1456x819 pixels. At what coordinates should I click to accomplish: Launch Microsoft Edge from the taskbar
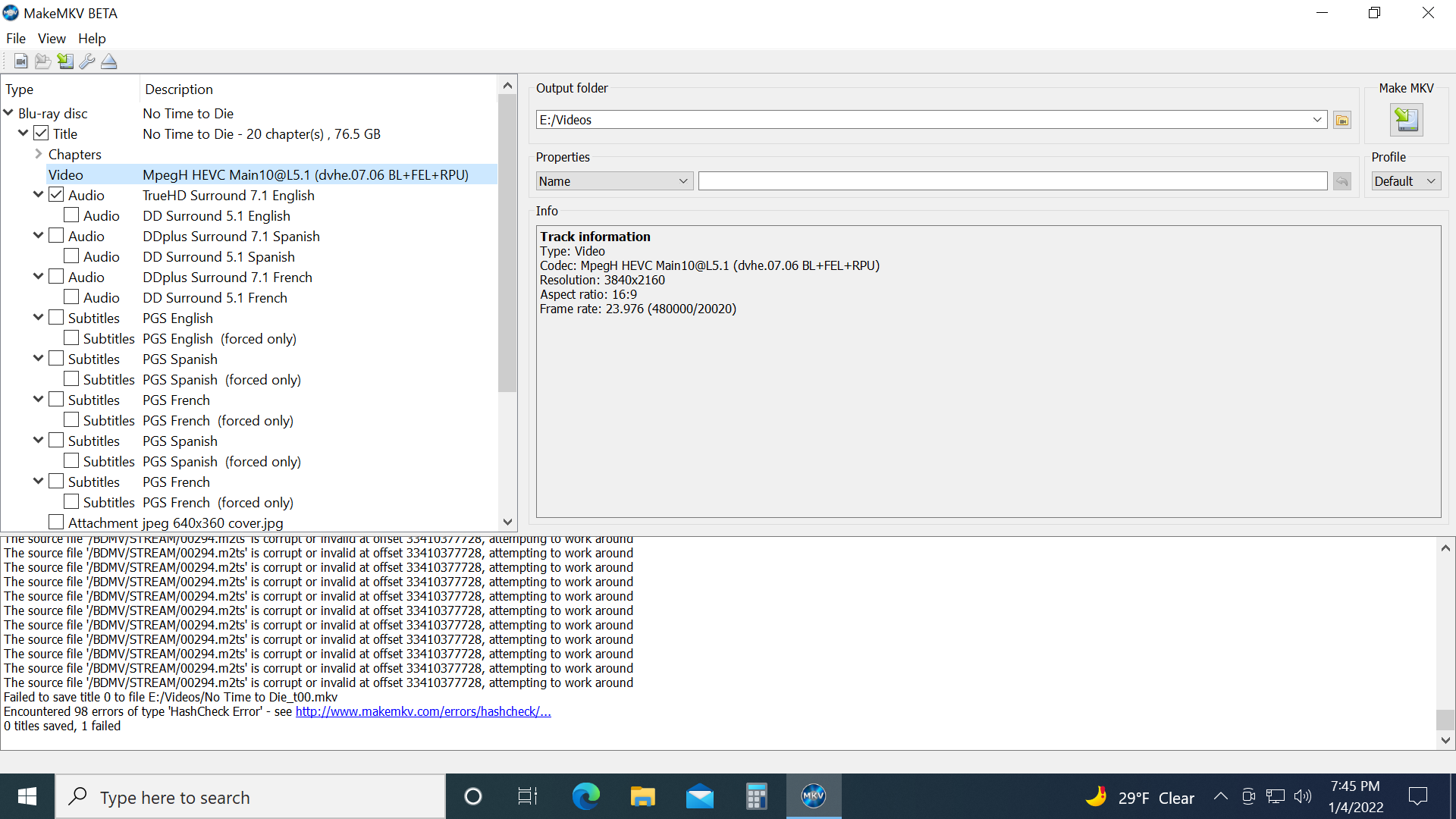(585, 796)
